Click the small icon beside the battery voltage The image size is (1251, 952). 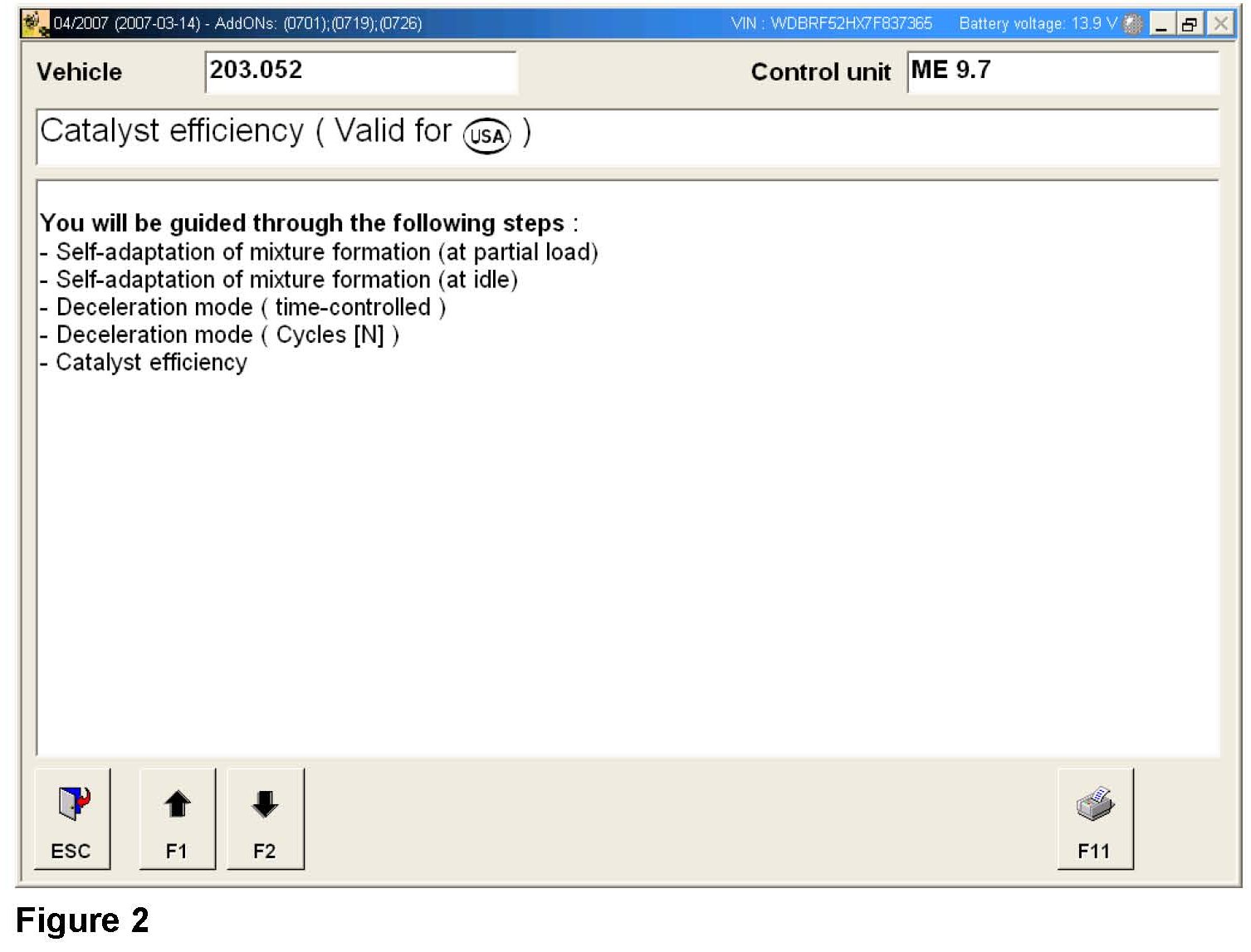pyautogui.click(x=1132, y=24)
